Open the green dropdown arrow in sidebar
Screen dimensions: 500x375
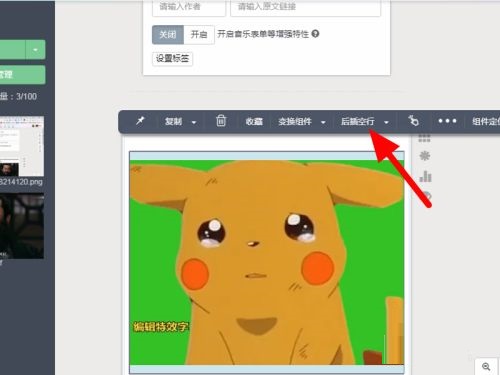pos(35,50)
